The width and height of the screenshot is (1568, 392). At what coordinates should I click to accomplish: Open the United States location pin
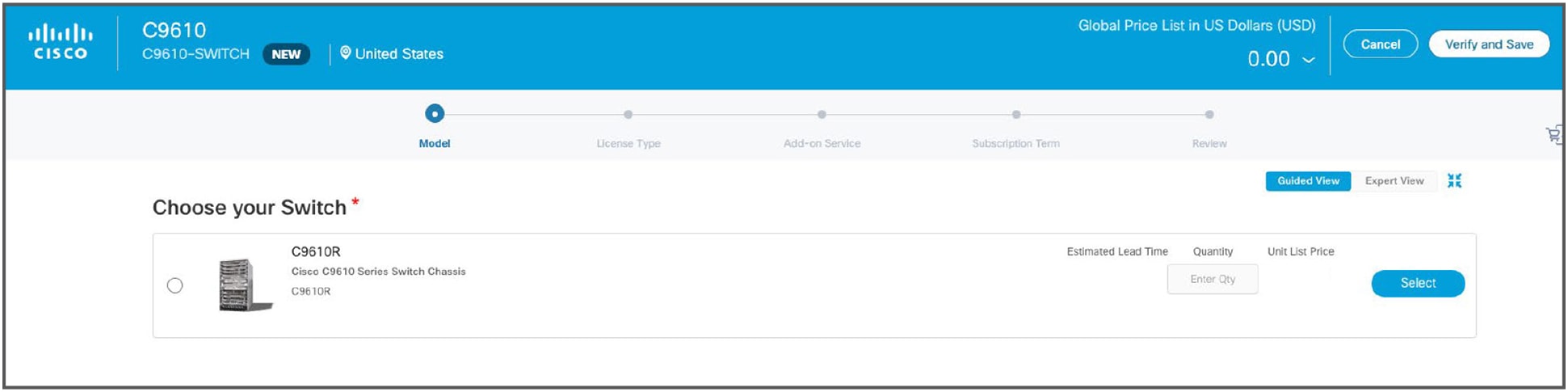tap(345, 53)
